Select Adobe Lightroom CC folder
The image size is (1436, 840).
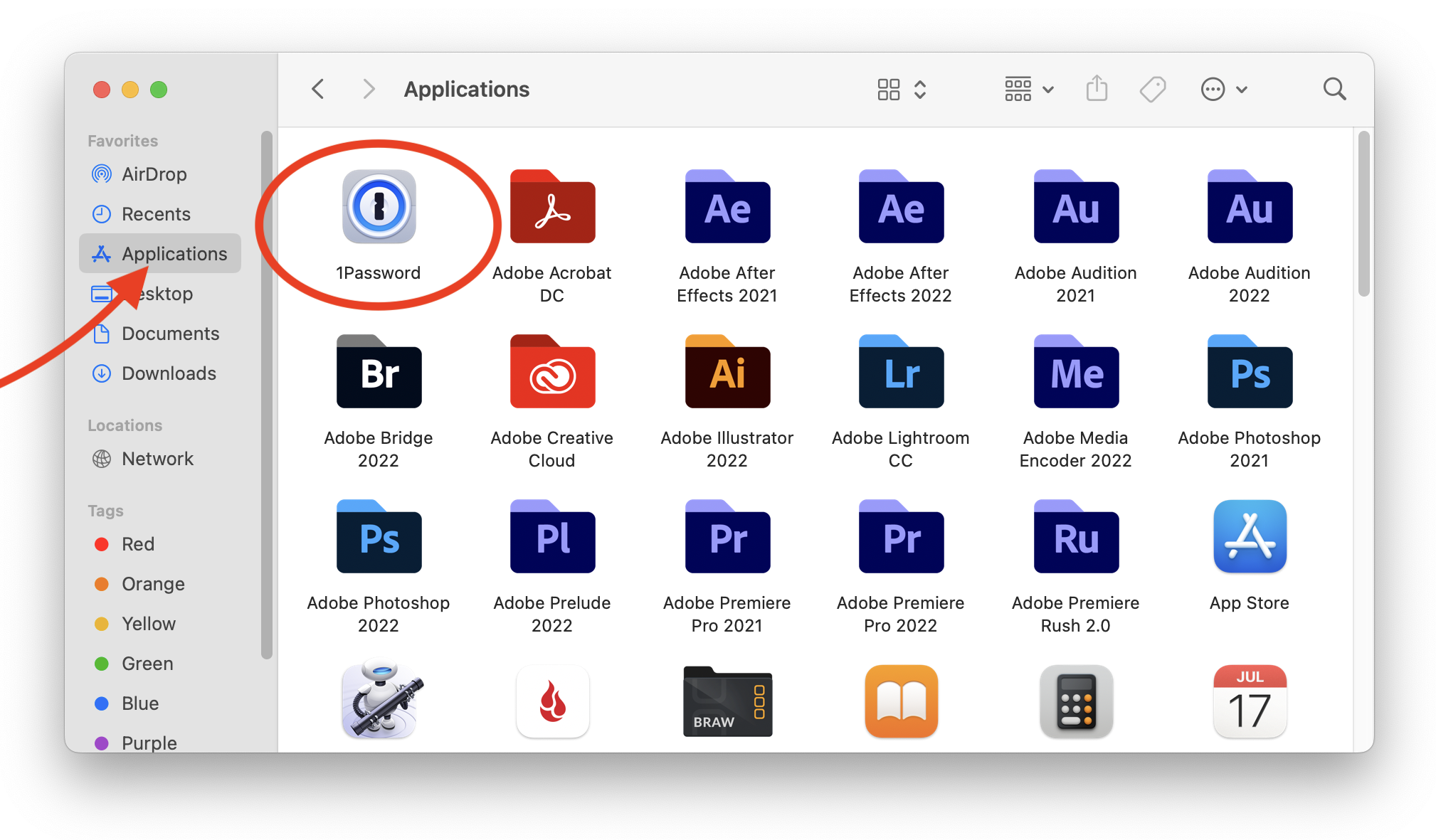click(900, 372)
